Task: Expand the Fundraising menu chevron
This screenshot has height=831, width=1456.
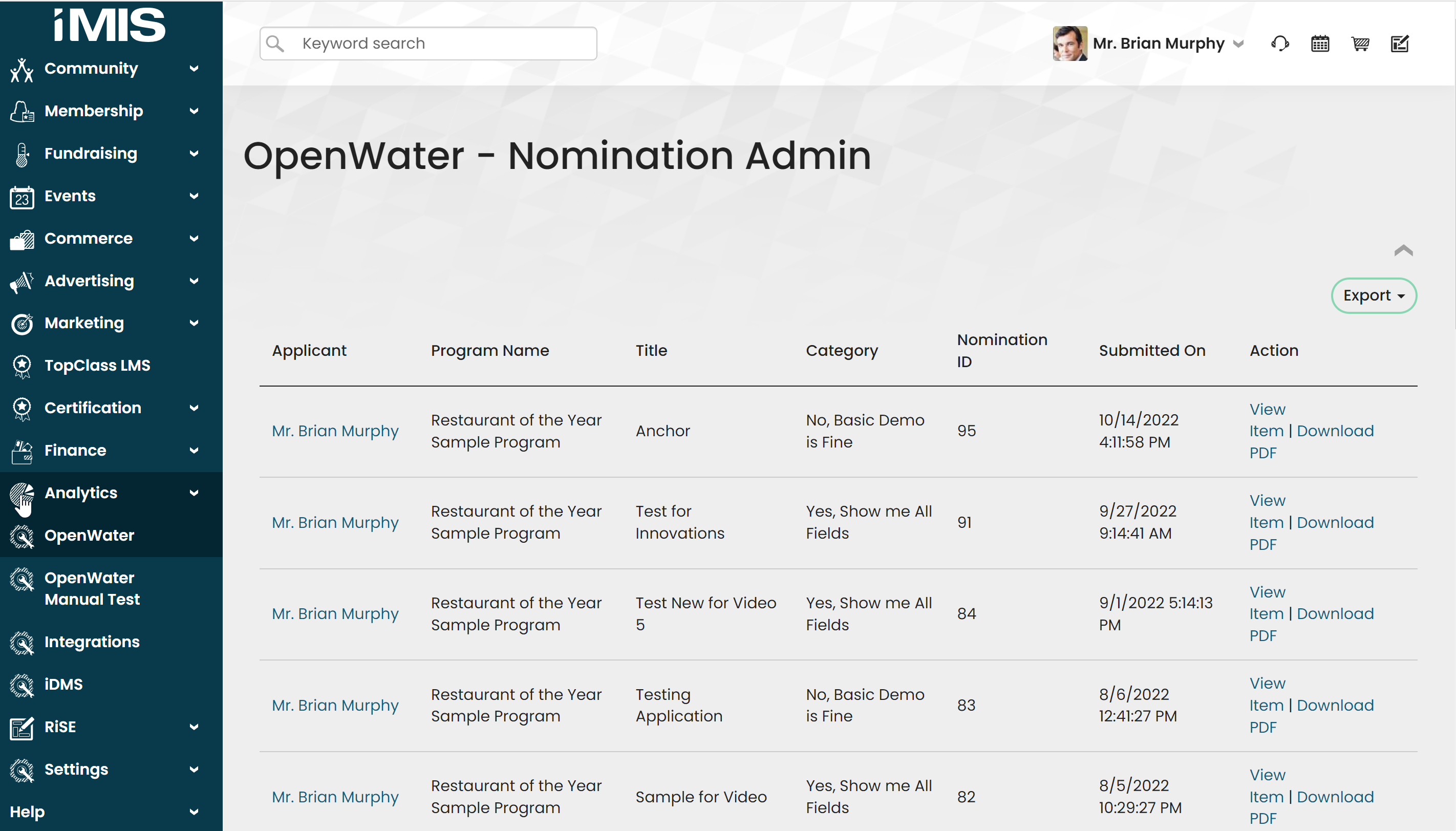Action: click(194, 154)
